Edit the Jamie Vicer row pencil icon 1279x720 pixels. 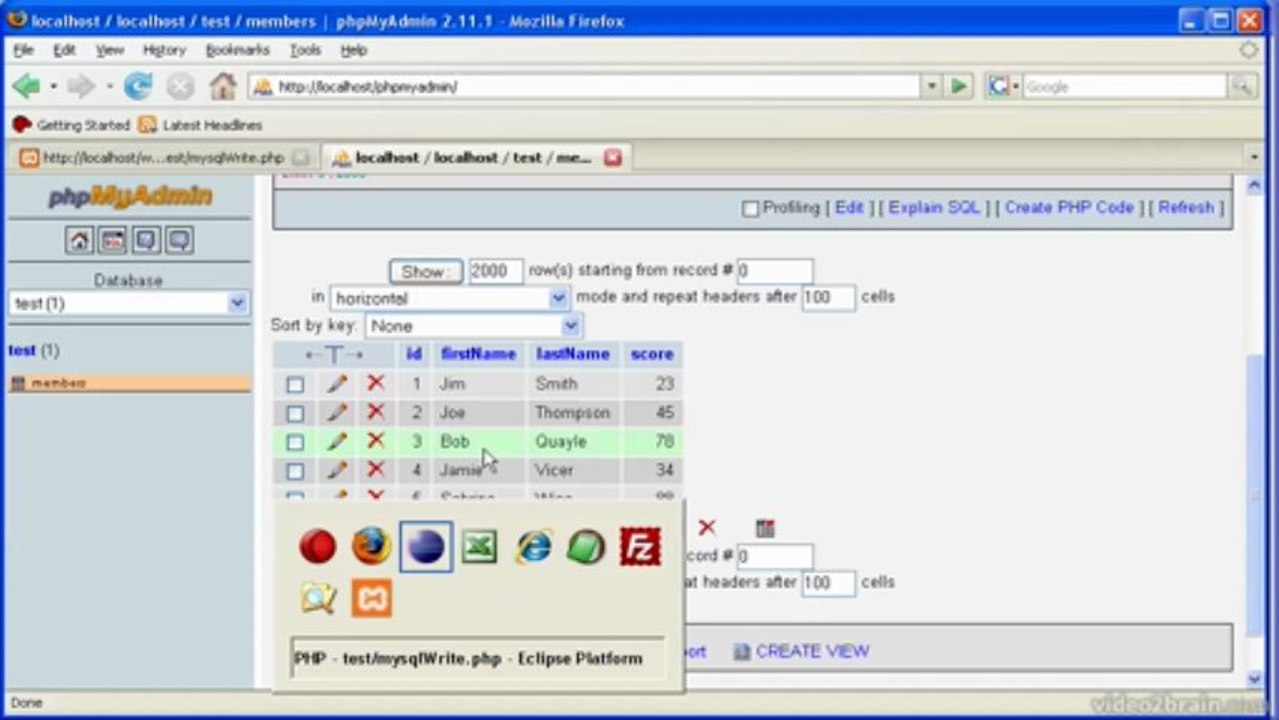tap(337, 470)
